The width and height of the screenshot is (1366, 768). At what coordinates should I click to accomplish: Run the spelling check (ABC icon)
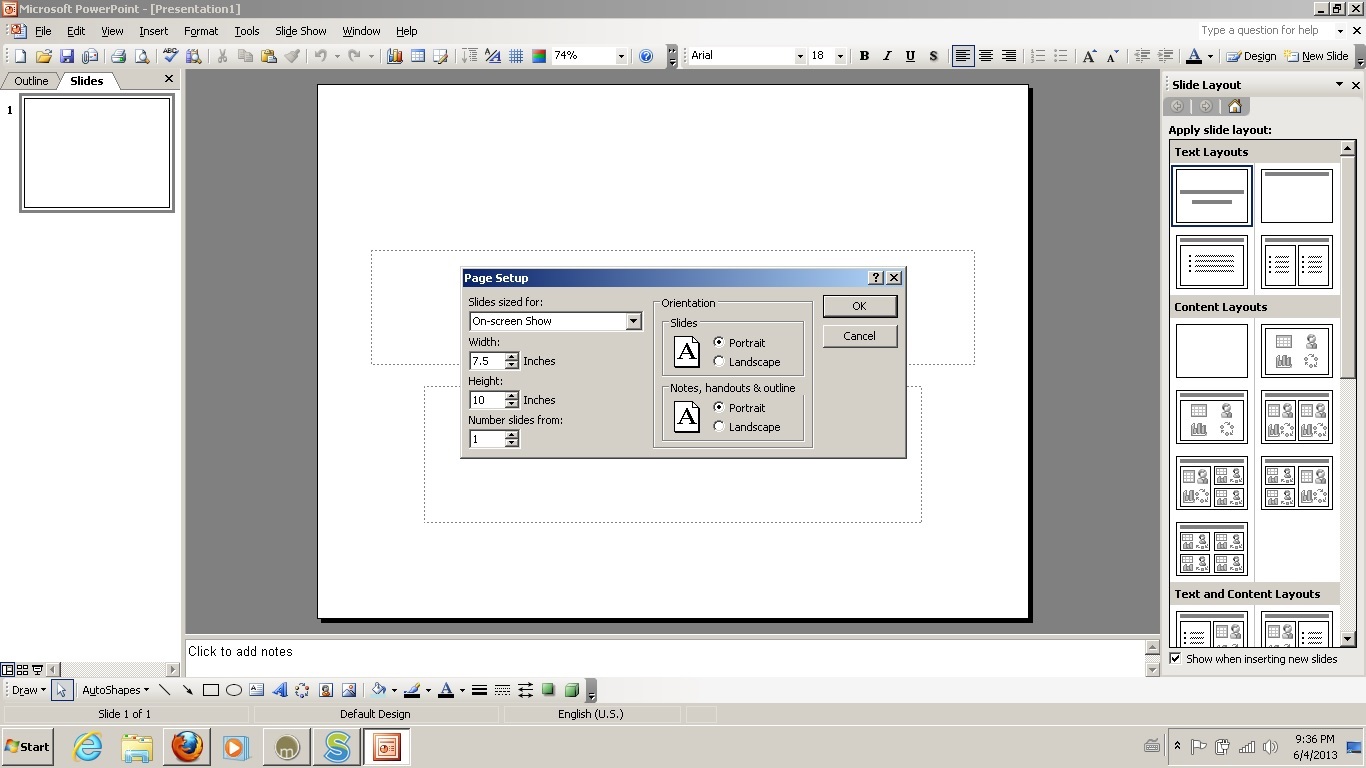tap(170, 56)
